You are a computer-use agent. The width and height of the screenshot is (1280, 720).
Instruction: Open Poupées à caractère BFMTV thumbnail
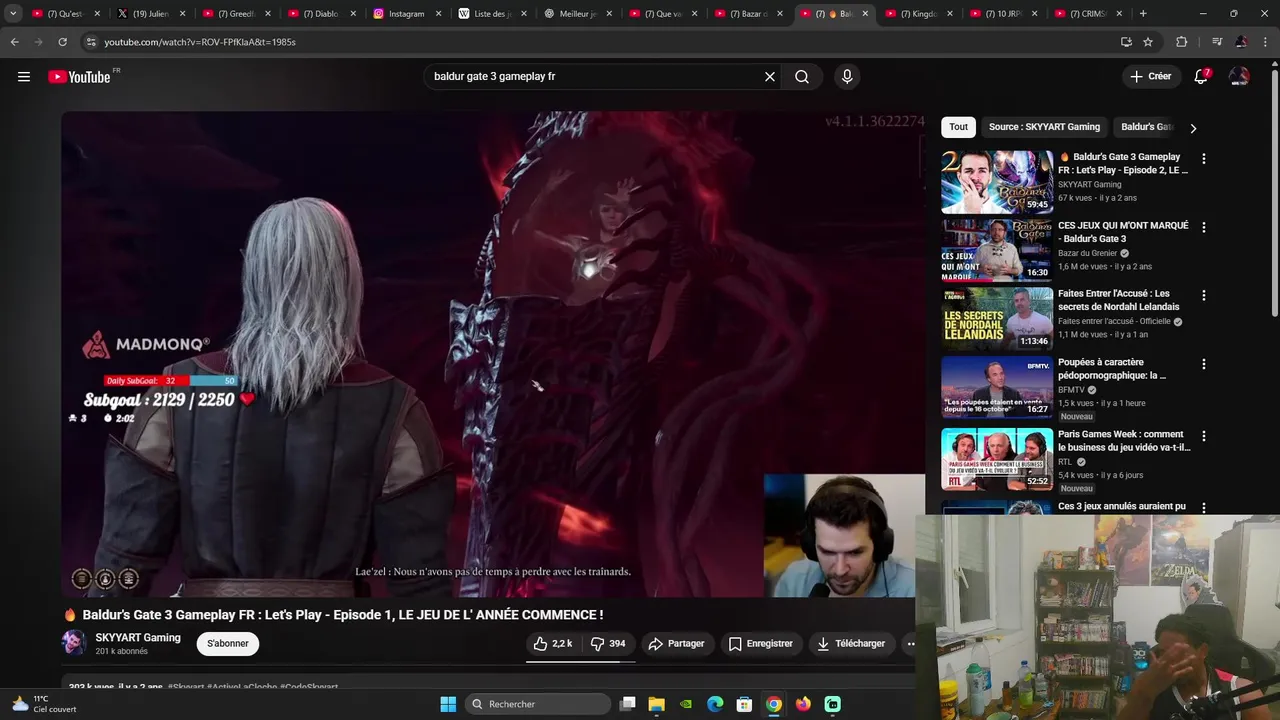[997, 387]
